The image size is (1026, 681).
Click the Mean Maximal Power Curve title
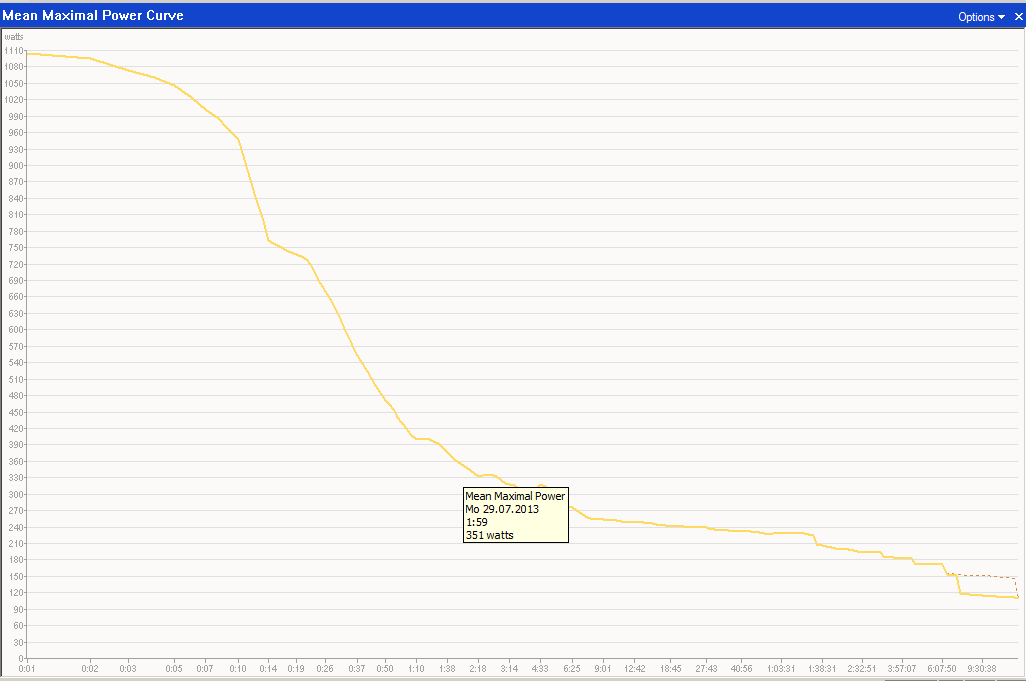tap(94, 16)
